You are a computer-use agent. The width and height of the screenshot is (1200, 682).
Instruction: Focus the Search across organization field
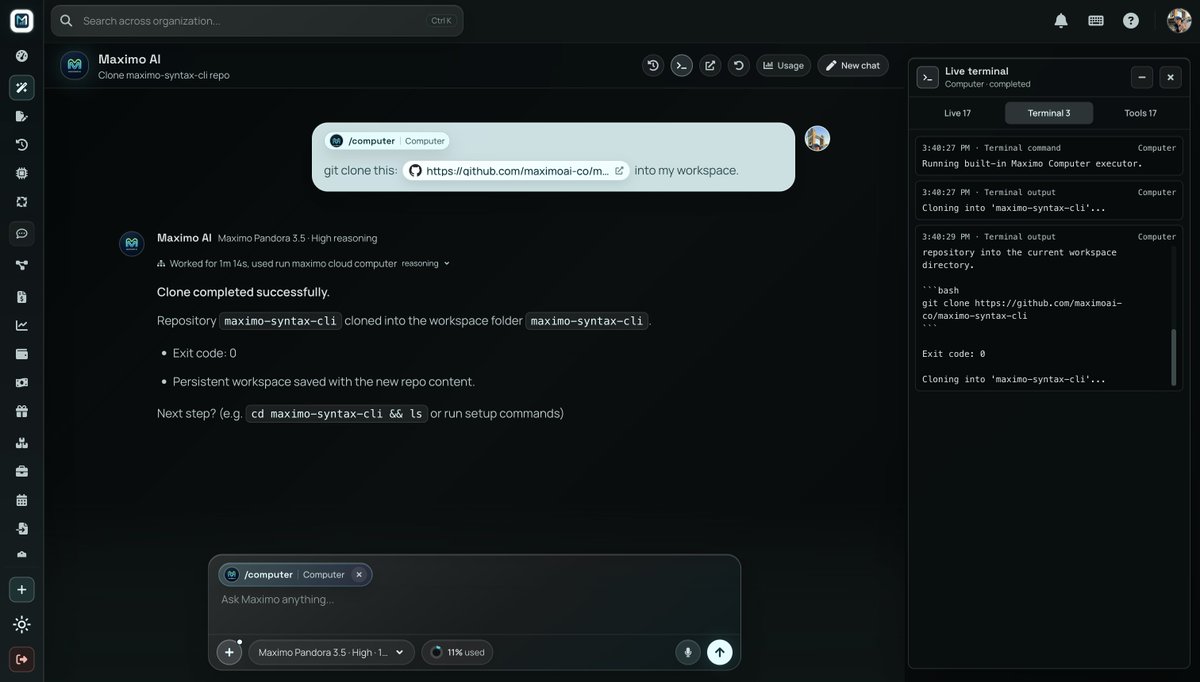(257, 20)
